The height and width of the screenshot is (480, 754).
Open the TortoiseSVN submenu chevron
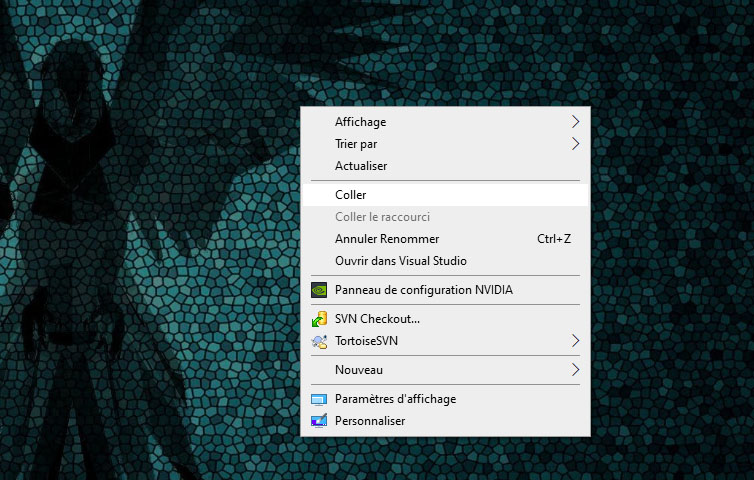(575, 342)
